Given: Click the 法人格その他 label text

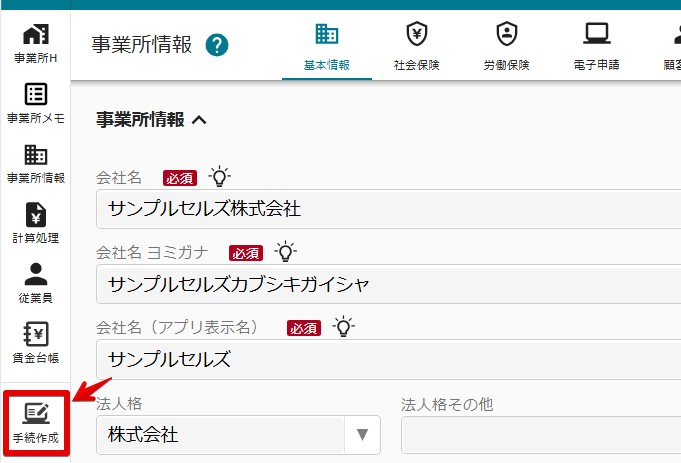Looking at the screenshot, I should [x=447, y=404].
